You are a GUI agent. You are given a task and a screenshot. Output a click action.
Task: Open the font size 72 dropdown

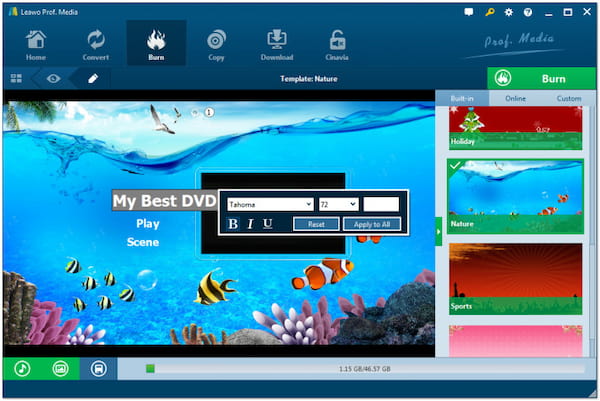pos(338,204)
